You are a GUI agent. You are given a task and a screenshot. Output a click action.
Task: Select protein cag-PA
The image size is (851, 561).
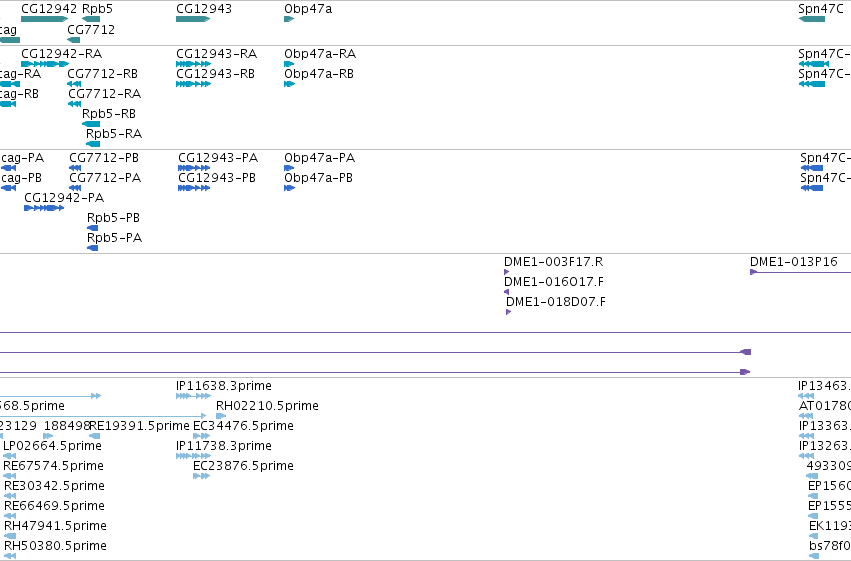tap(22, 158)
